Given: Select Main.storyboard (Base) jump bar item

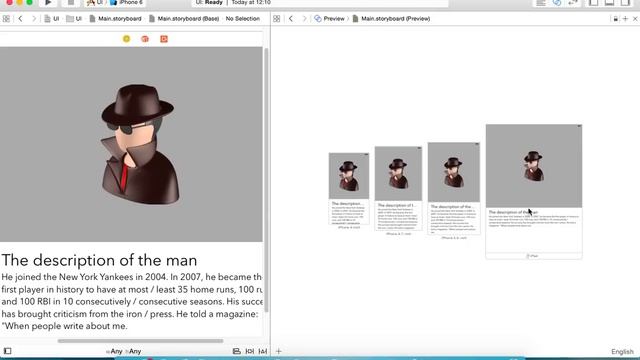Looking at the screenshot, I should click(184, 19).
